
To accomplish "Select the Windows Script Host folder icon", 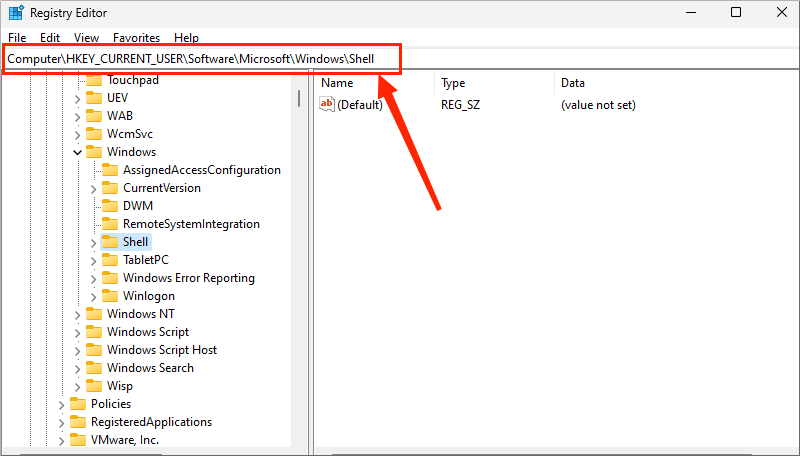I will point(94,350).
